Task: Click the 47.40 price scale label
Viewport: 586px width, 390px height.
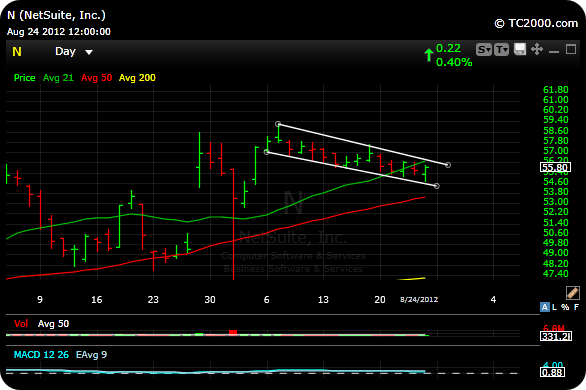Action: point(555,273)
